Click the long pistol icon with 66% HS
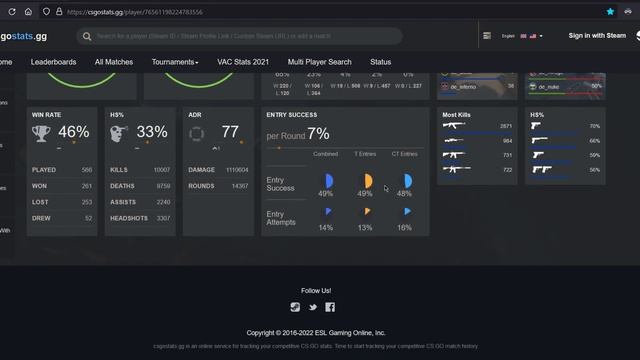 (x=539, y=140)
